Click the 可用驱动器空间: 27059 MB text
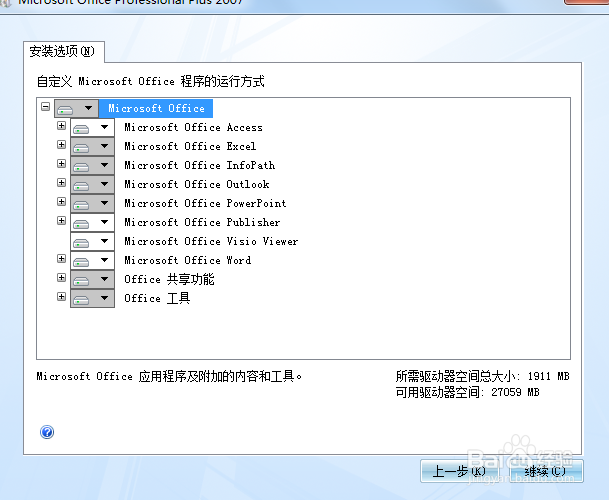 tap(468, 392)
